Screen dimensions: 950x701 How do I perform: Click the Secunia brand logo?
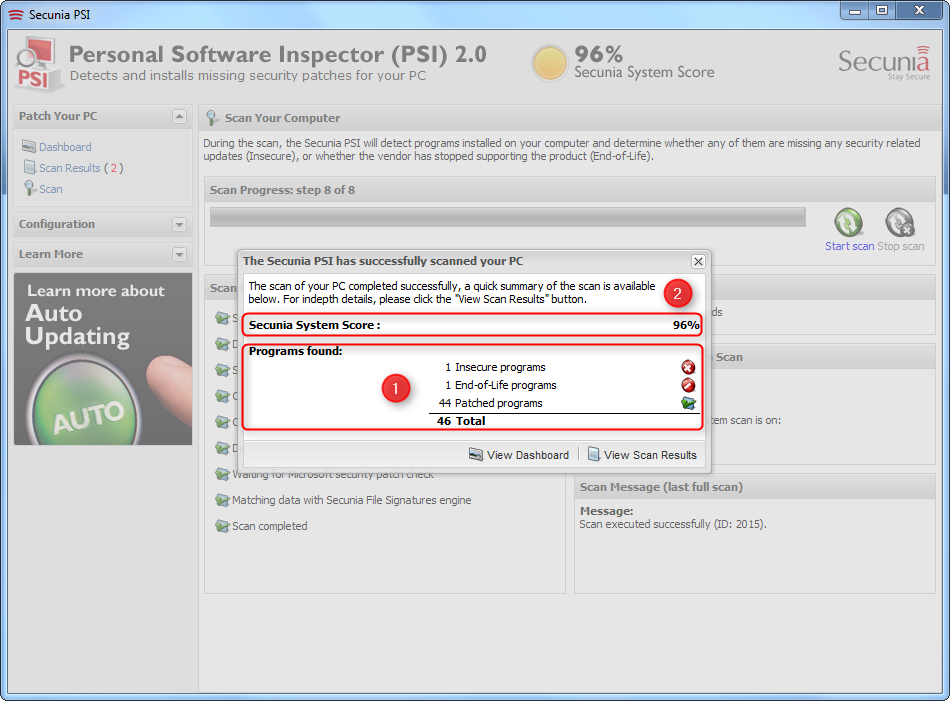tap(884, 62)
